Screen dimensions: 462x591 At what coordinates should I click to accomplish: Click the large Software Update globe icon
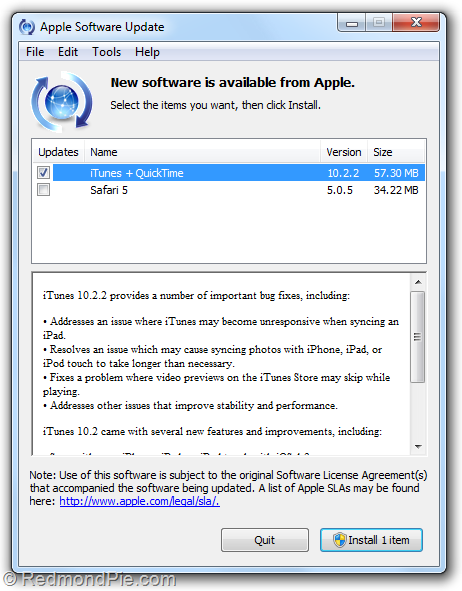click(x=62, y=101)
